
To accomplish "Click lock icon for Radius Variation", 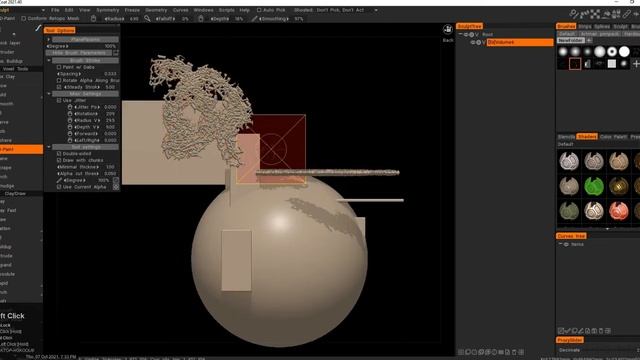I will tap(70, 120).
